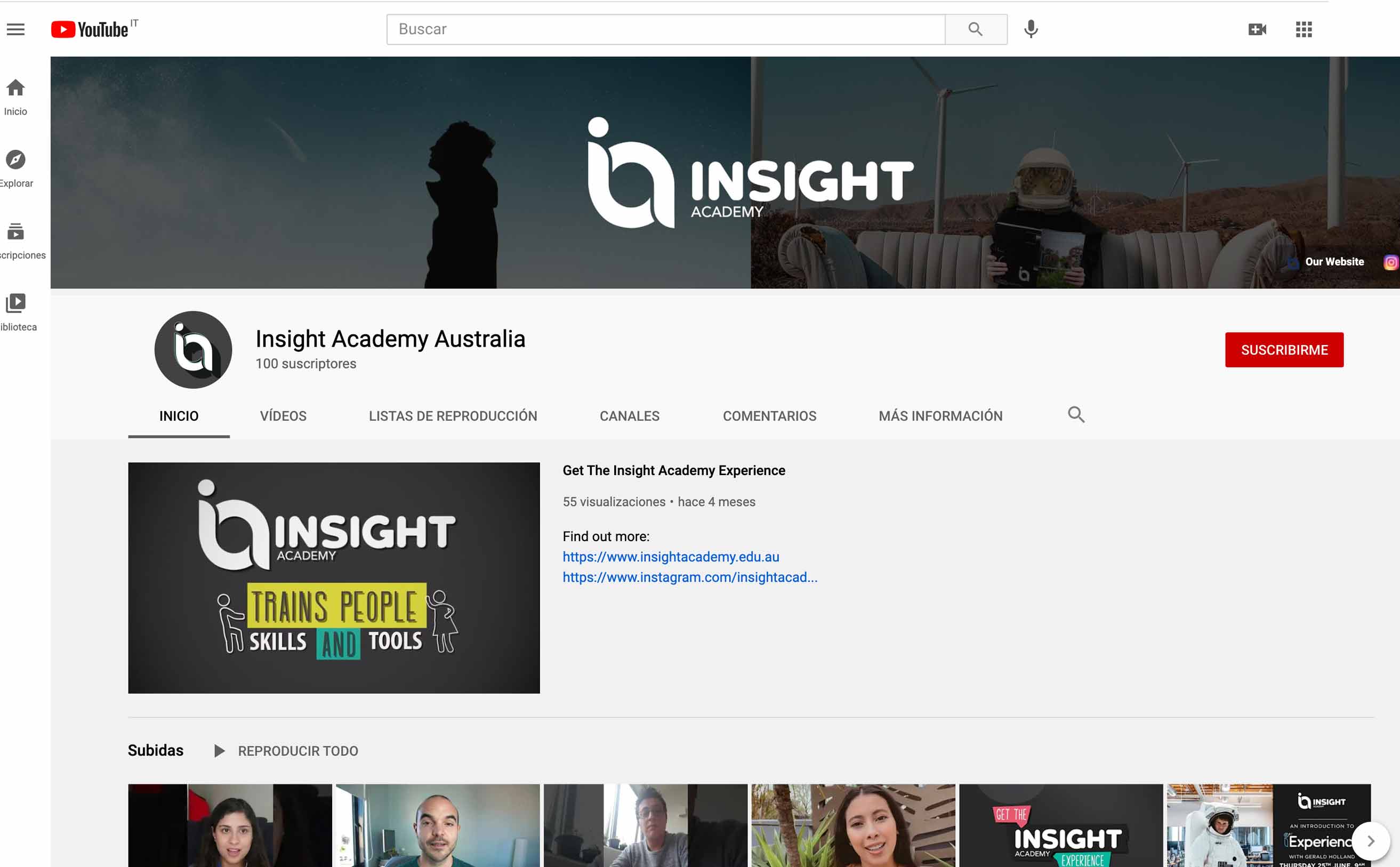Open the Get The Insight Experience thumbnail
Screen dimensions: 1400x867
[x=1061, y=826]
